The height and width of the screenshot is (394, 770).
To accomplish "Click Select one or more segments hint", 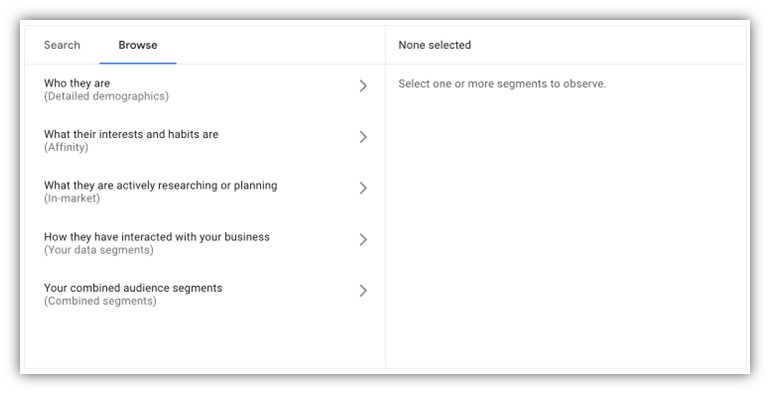I will 502,84.
